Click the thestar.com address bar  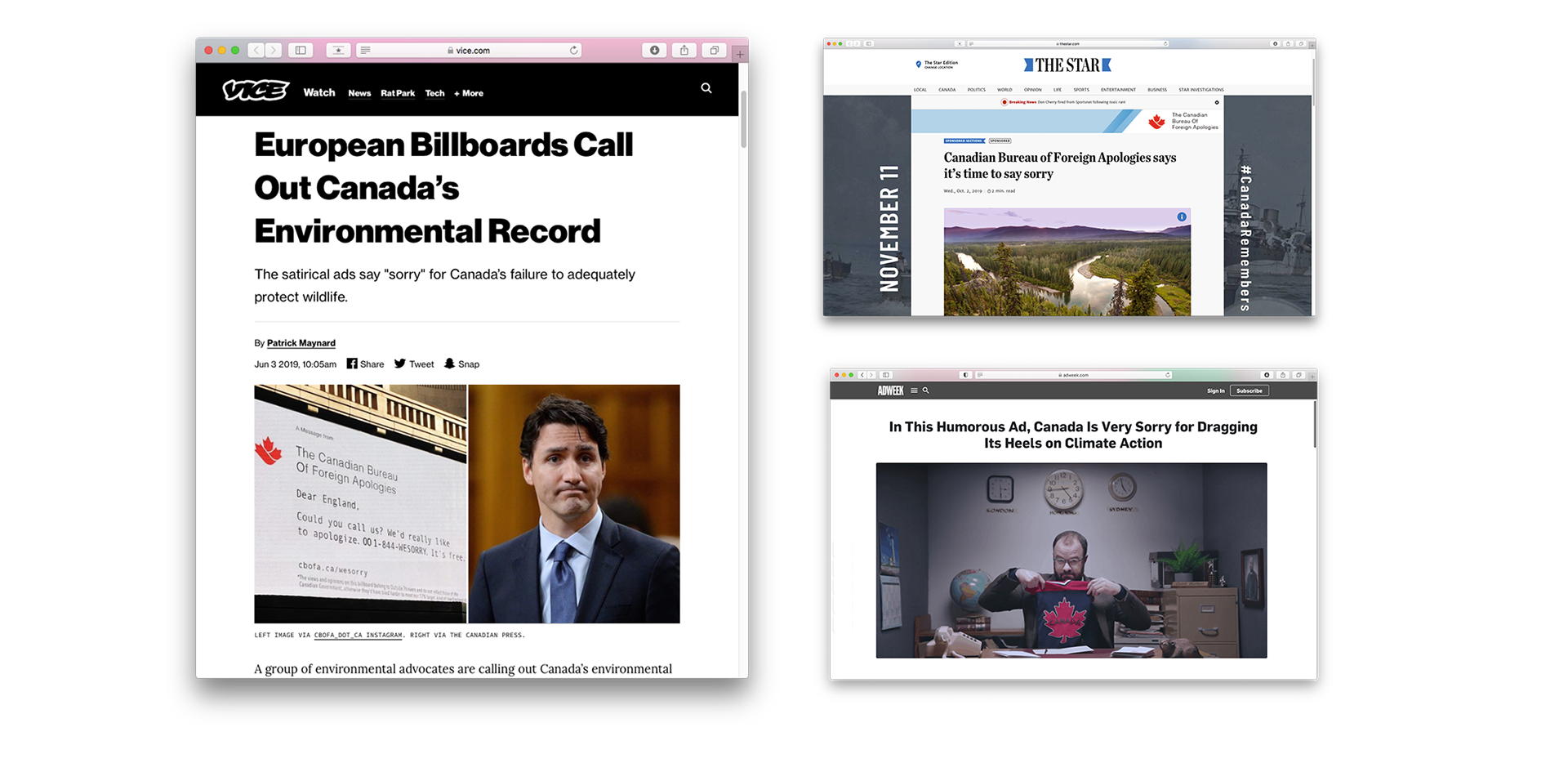click(x=1068, y=43)
